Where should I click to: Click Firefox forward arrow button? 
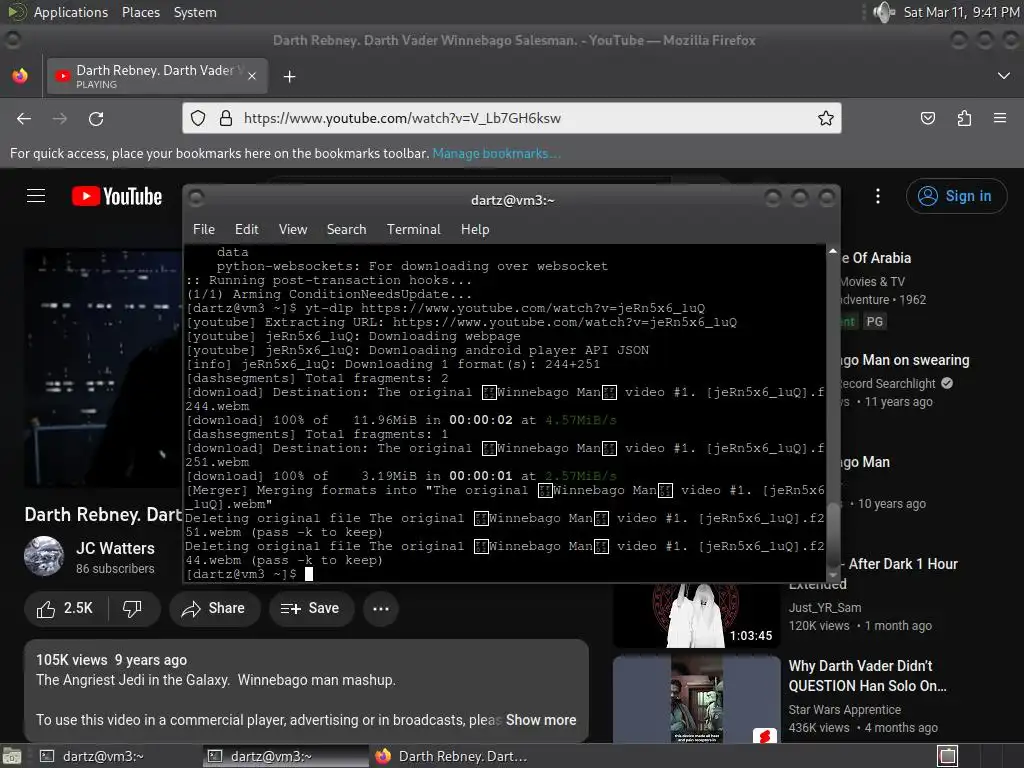(59, 118)
